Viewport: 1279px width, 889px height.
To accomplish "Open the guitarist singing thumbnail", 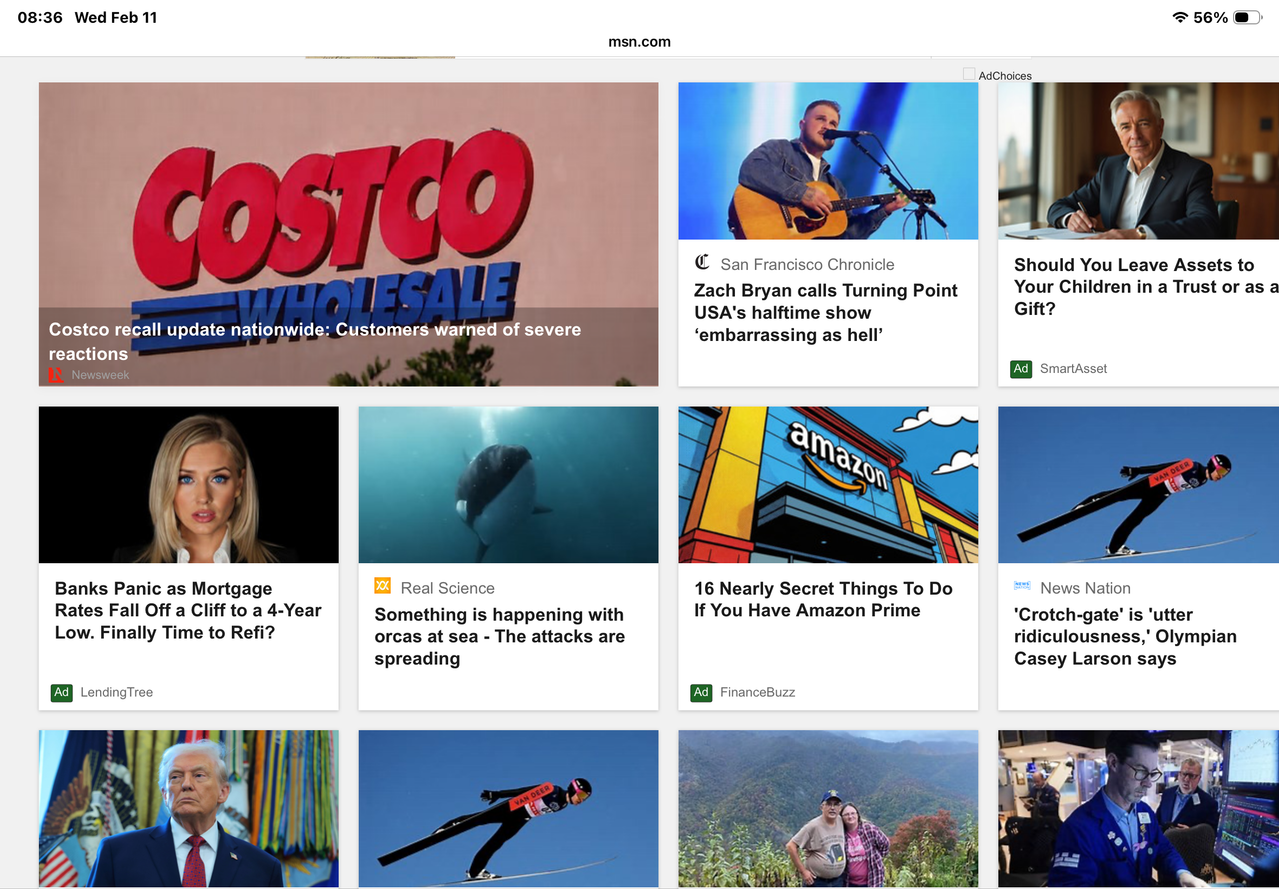I will coord(828,161).
